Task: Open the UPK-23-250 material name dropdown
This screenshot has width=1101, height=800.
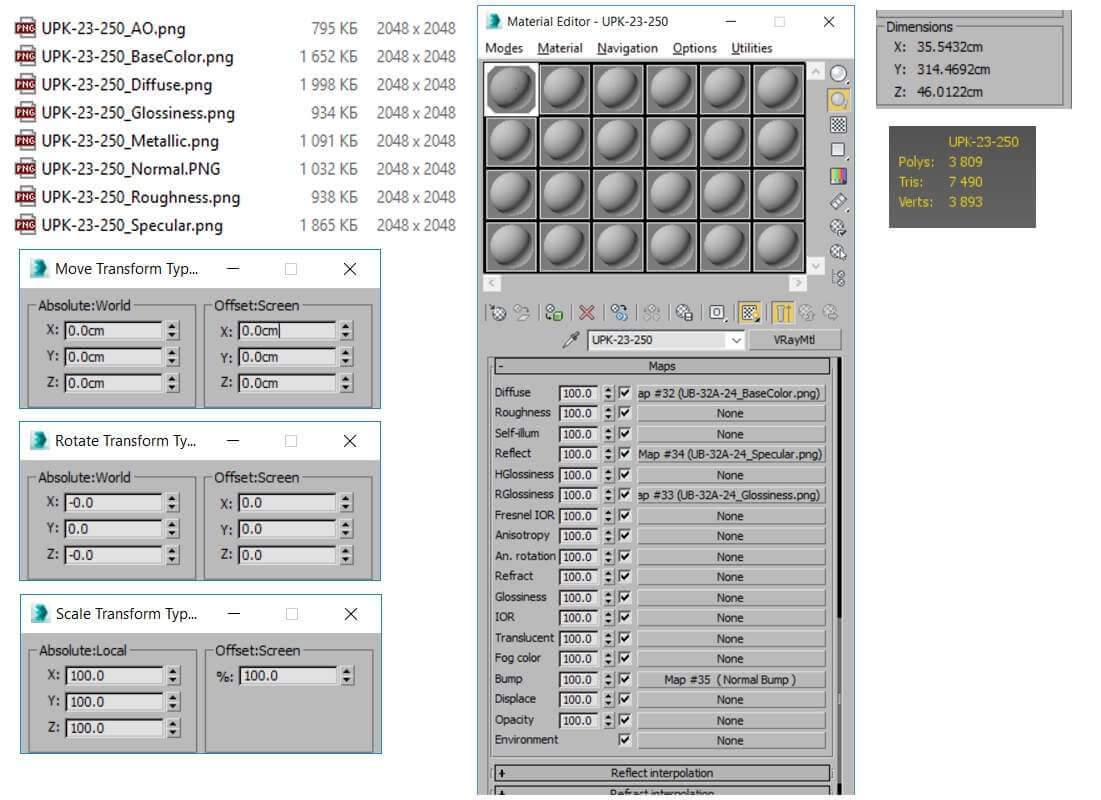Action: (737, 340)
